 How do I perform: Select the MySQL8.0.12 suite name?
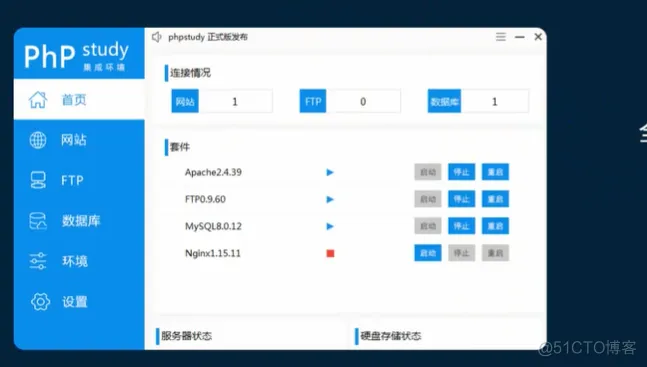tap(213, 226)
